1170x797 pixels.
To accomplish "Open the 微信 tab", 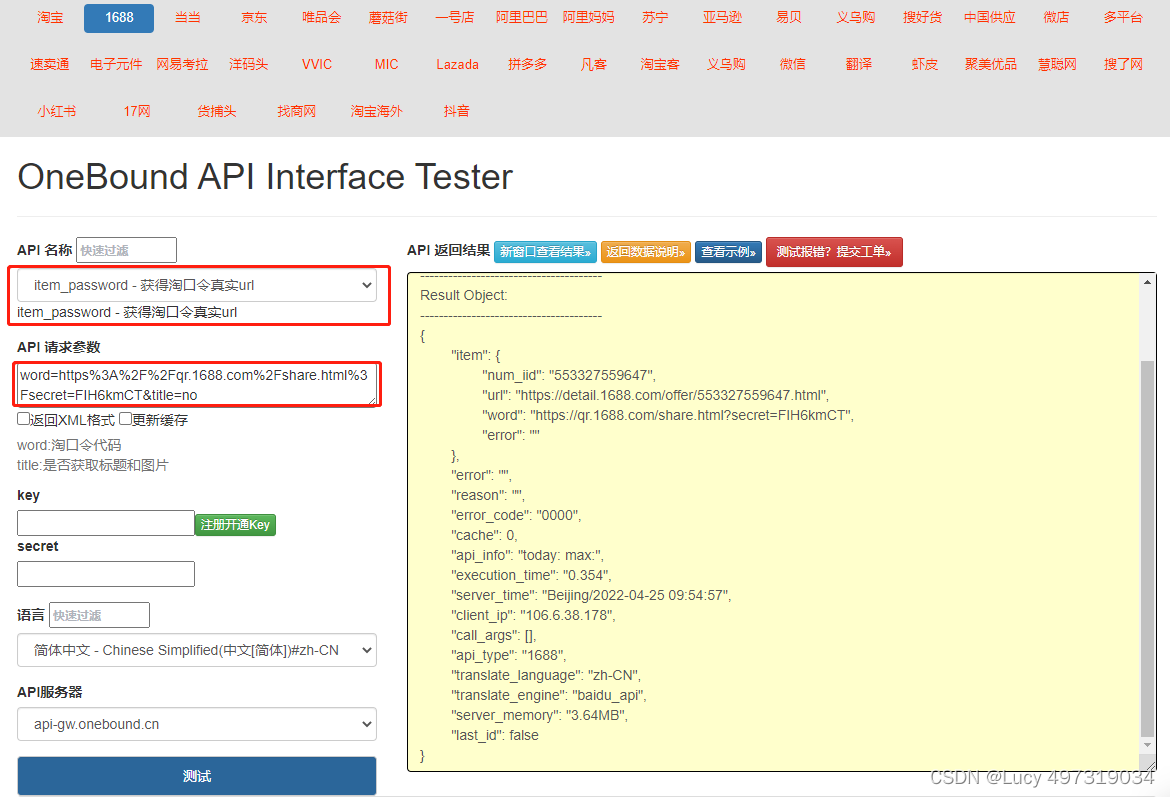I will point(792,64).
